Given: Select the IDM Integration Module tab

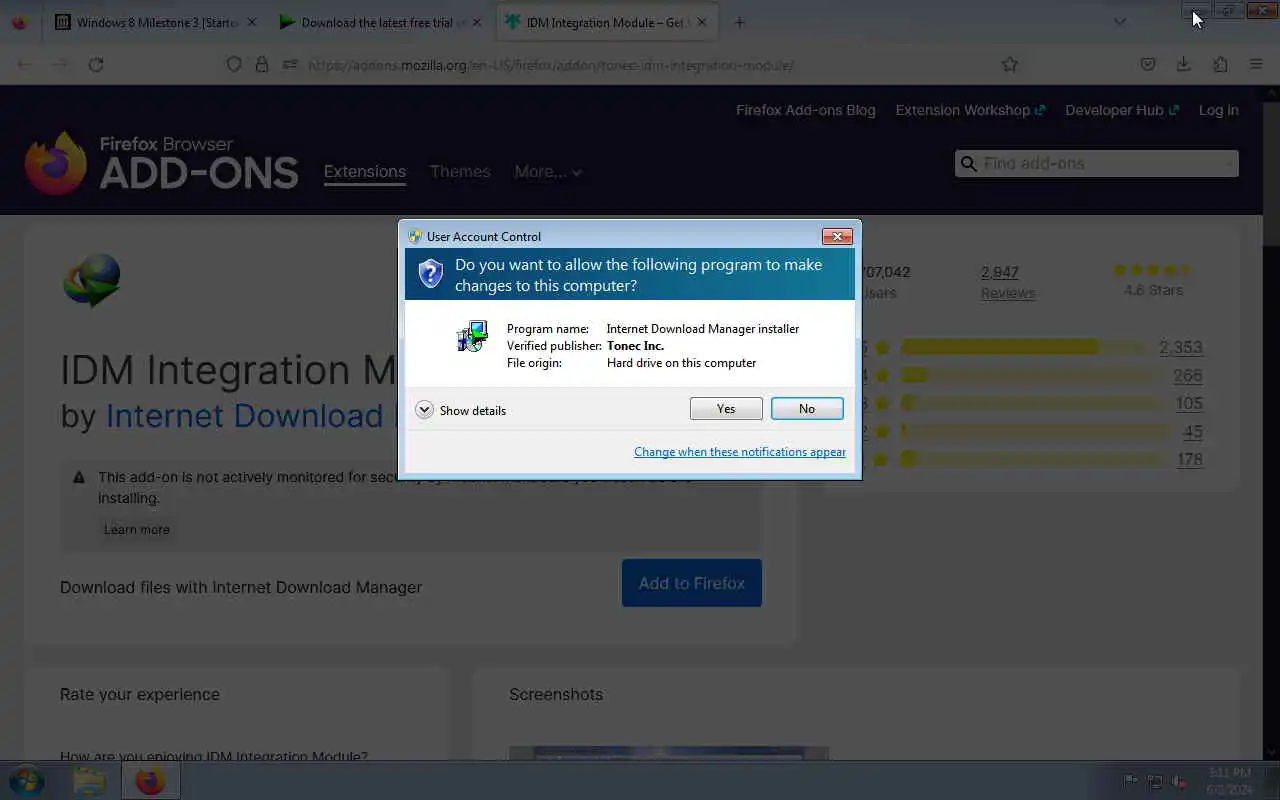Looking at the screenshot, I should [x=606, y=22].
